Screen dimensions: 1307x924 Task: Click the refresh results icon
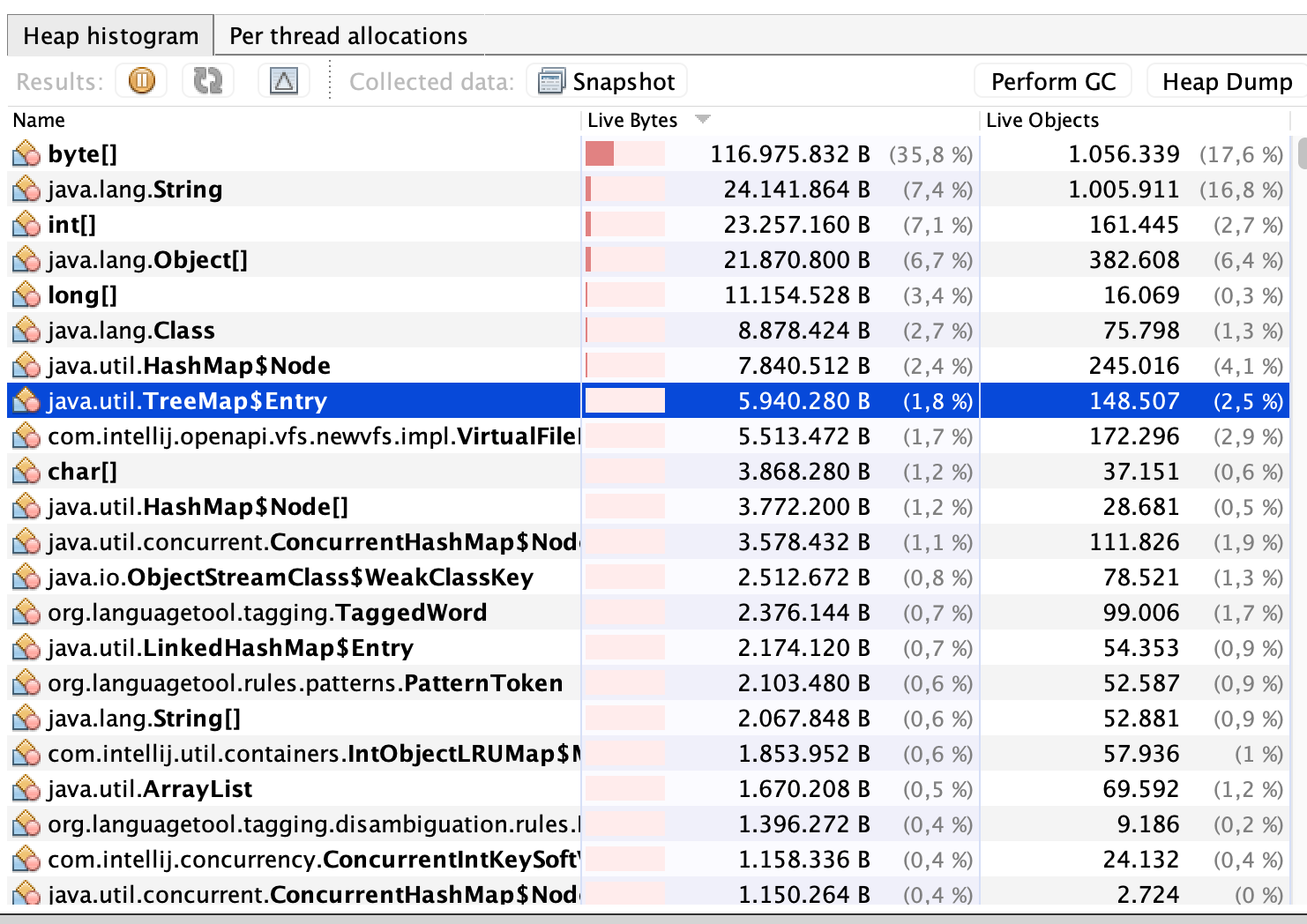coord(208,81)
